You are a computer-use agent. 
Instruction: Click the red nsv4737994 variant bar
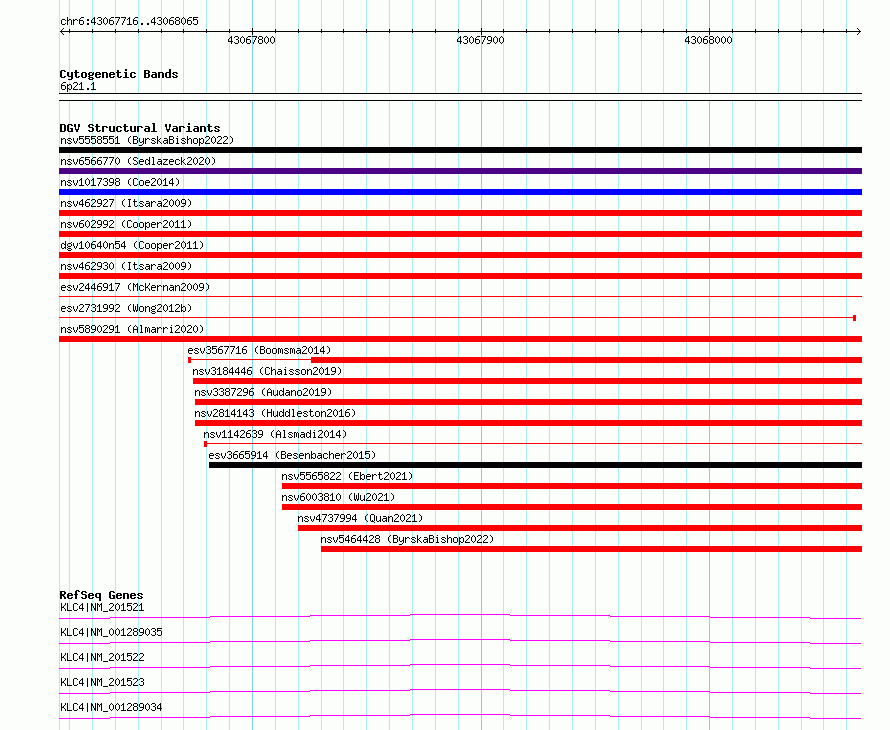(x=580, y=528)
